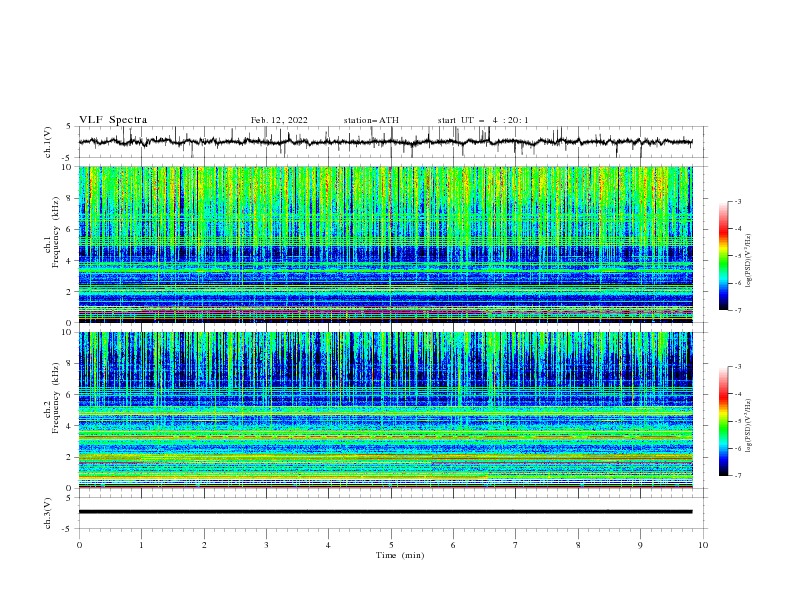Click the "-3" value on ch.1 colorbar
This screenshot has height=612, width=792.
(738, 201)
